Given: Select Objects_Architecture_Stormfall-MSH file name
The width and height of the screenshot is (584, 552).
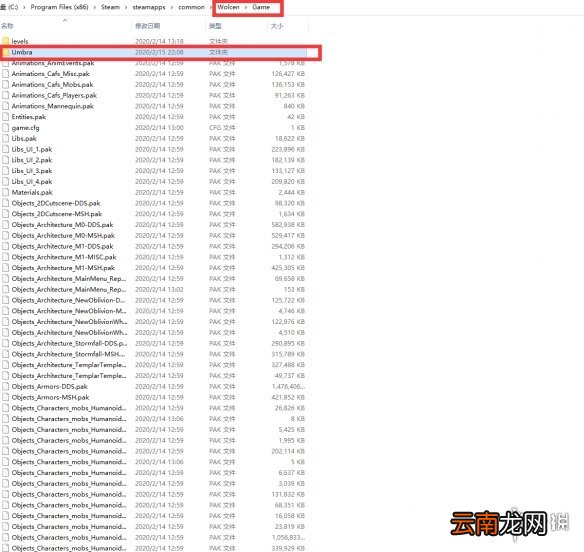Looking at the screenshot, I should point(69,354).
